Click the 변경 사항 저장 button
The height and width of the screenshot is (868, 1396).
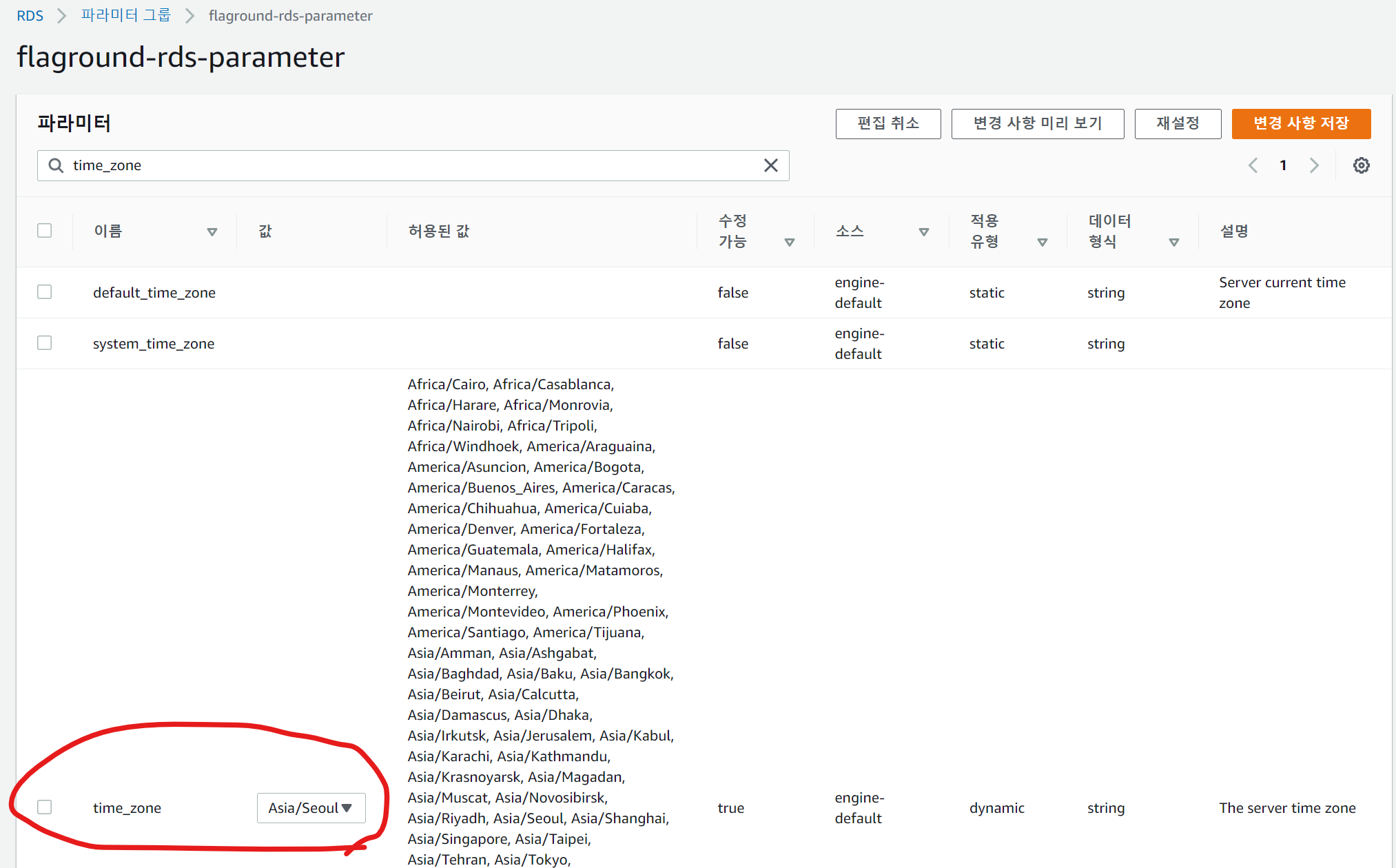(x=1300, y=124)
